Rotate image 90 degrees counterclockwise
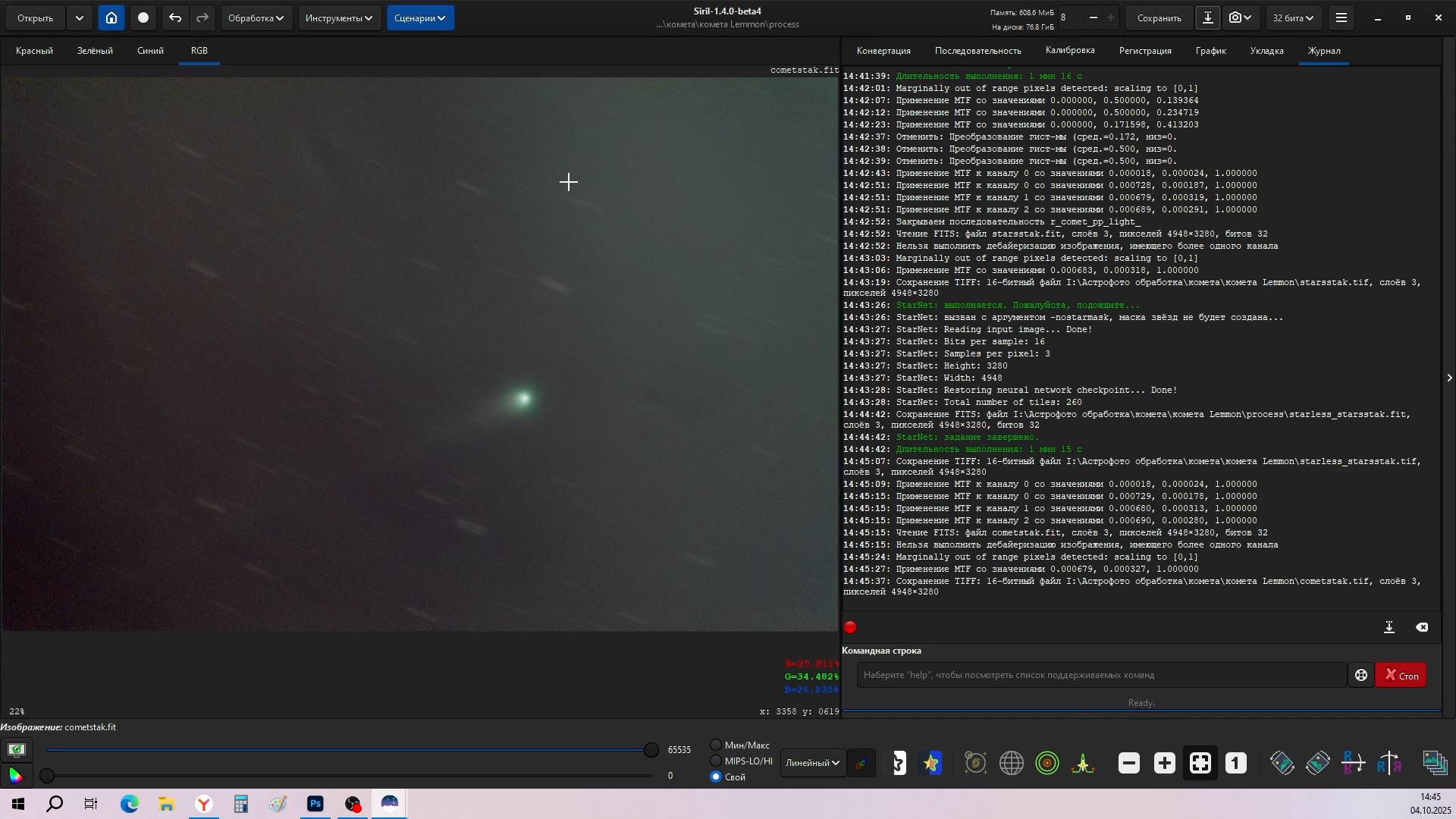This screenshot has width=1456, height=819. click(x=1282, y=763)
